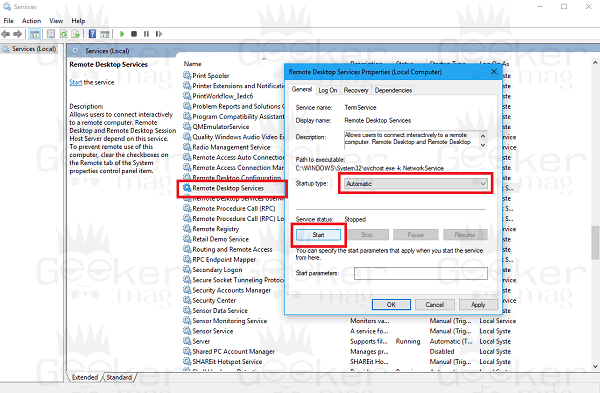The image size is (600, 393).
Task: Select the SHAREit Hotspot Service row
Action: 227,362
